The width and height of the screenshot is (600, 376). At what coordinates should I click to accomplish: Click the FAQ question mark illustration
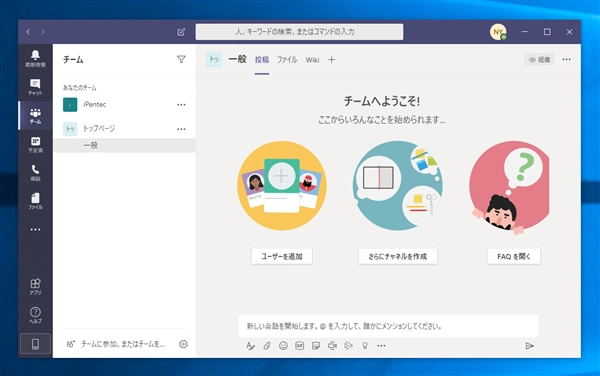coord(509,187)
